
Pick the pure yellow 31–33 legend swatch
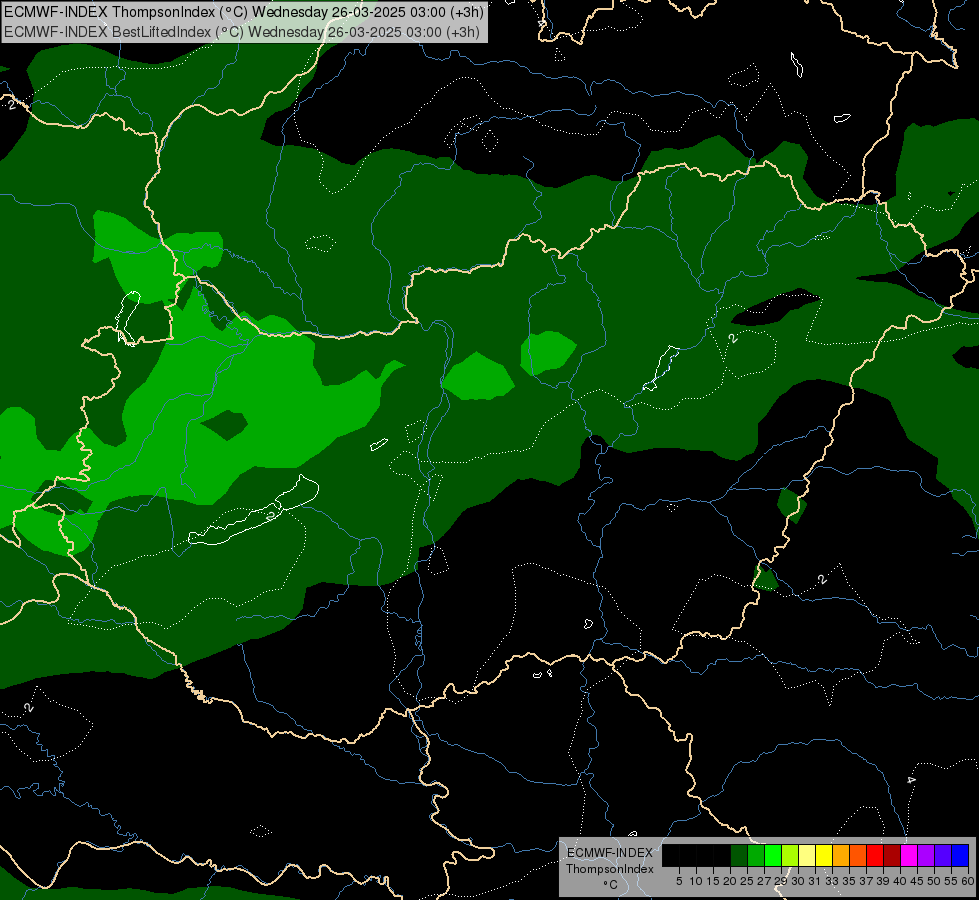coord(824,855)
